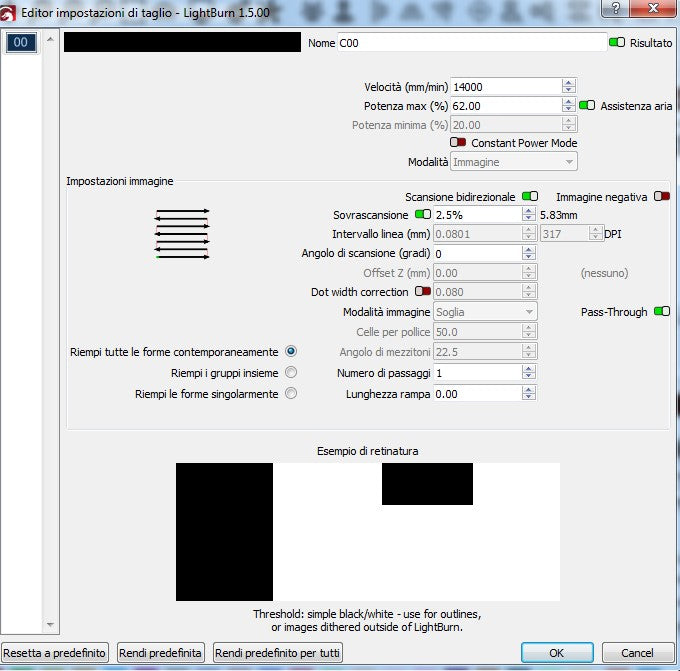Click Resetta a predefinito button
The height and width of the screenshot is (671, 680).
click(x=55, y=653)
